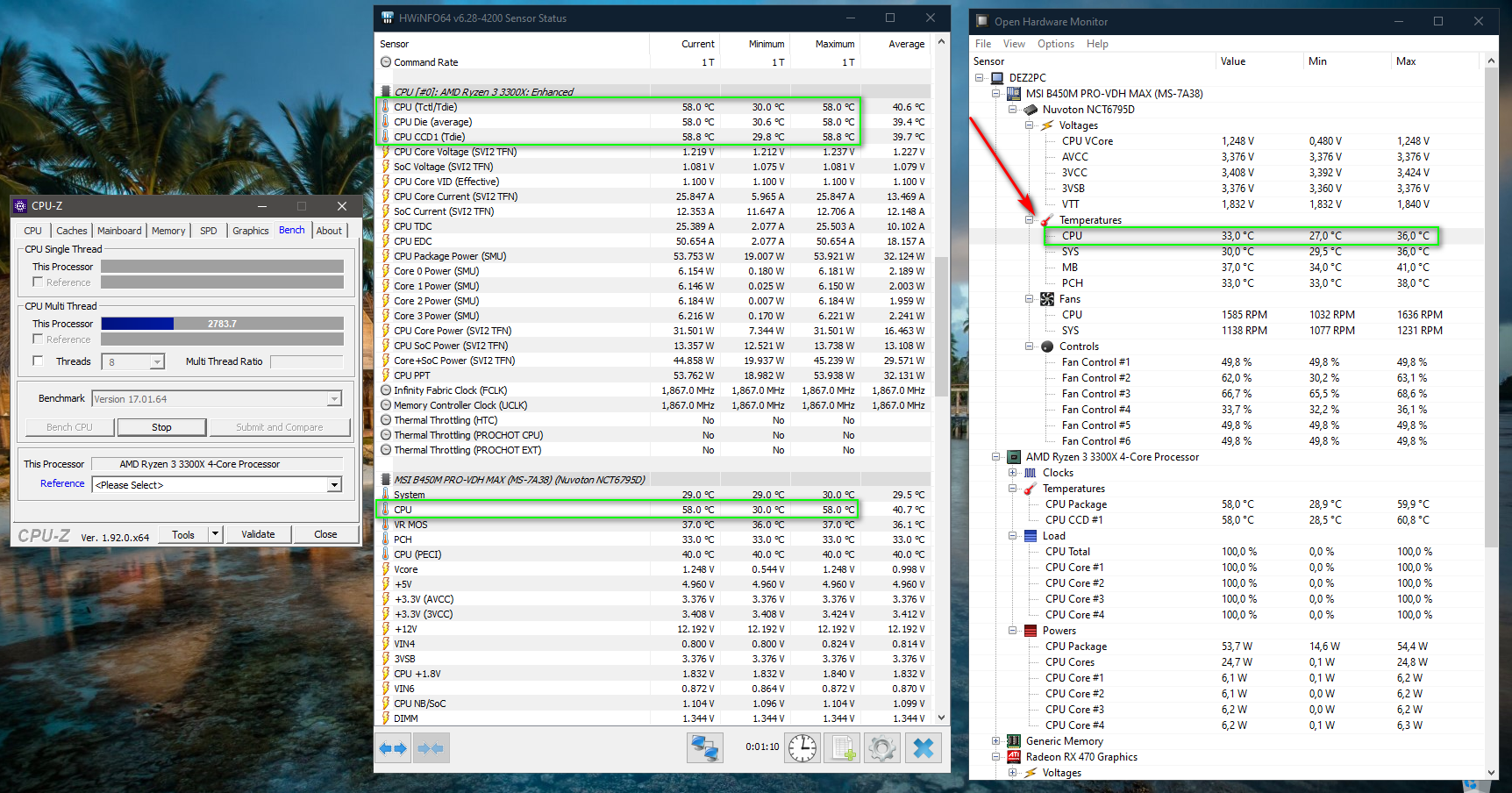Click the Maximum column header in HWiNFO
1512x793 pixels.
[825, 44]
